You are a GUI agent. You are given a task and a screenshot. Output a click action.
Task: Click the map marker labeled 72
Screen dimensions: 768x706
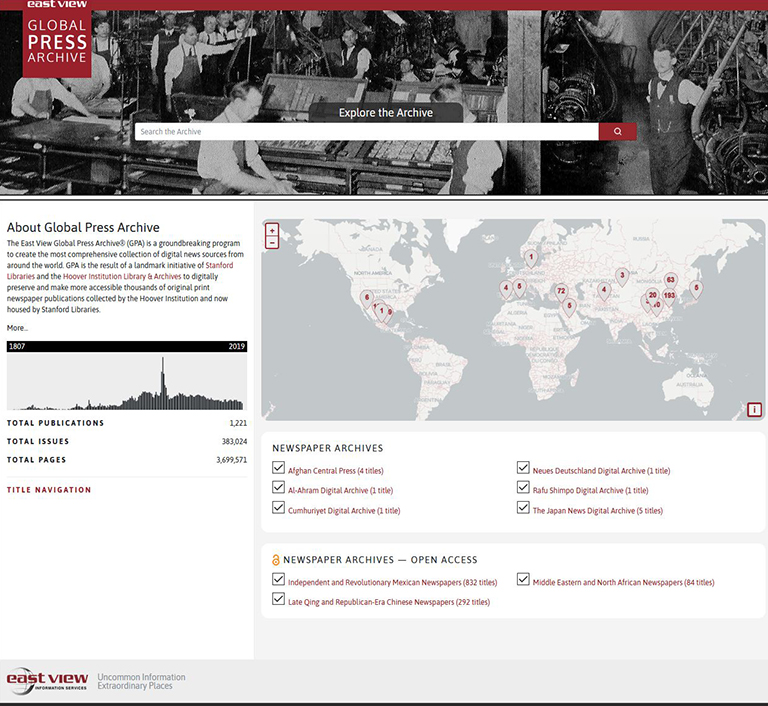[x=561, y=292]
